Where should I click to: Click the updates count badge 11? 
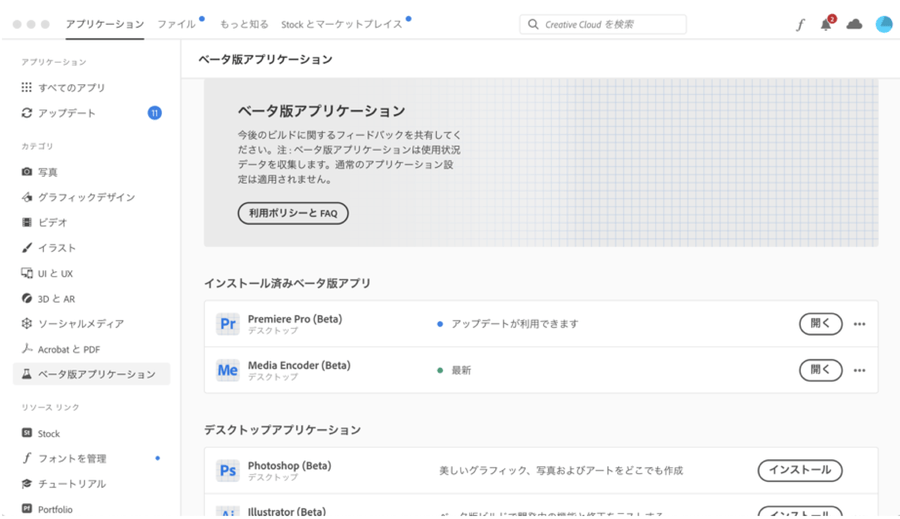pyautogui.click(x=154, y=113)
